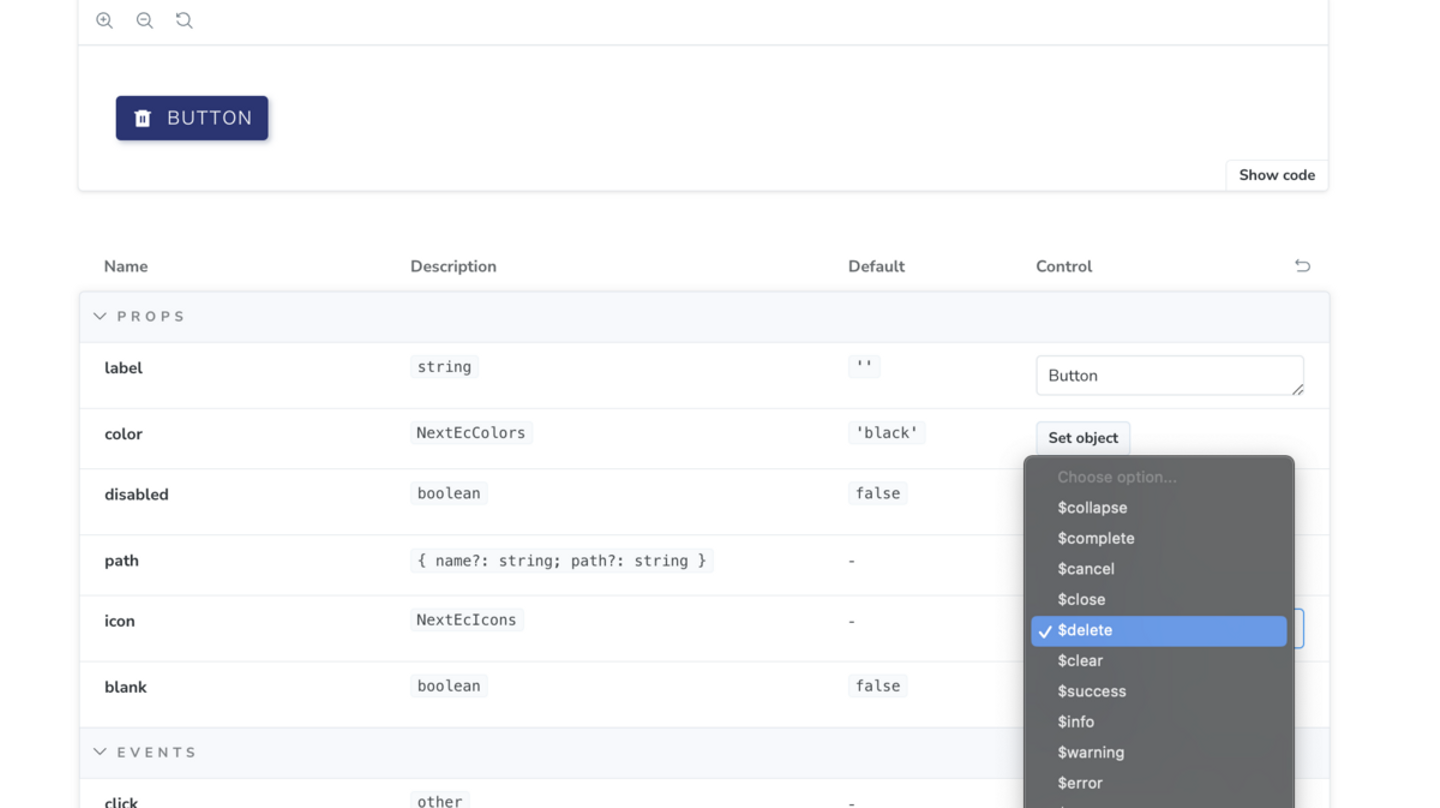
Task: Collapse the EVENTS section
Action: [100, 752]
